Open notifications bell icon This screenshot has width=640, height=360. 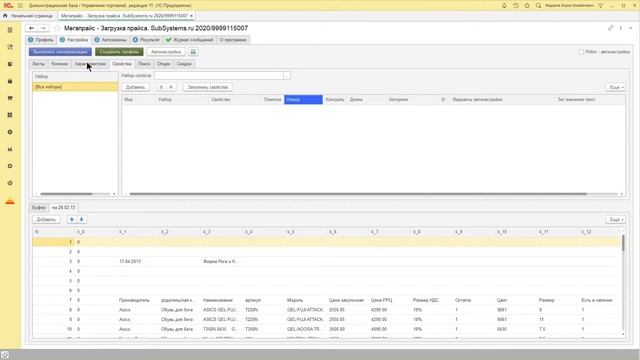pos(504,5)
